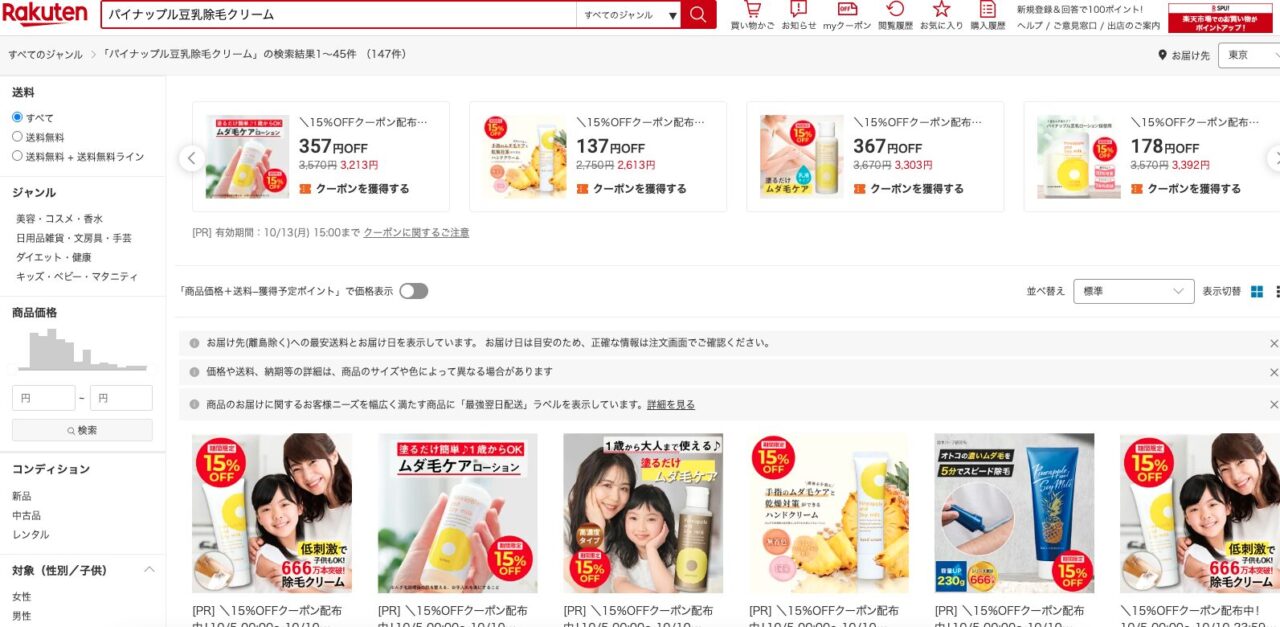Select the 送料無料 radio button

point(17,137)
